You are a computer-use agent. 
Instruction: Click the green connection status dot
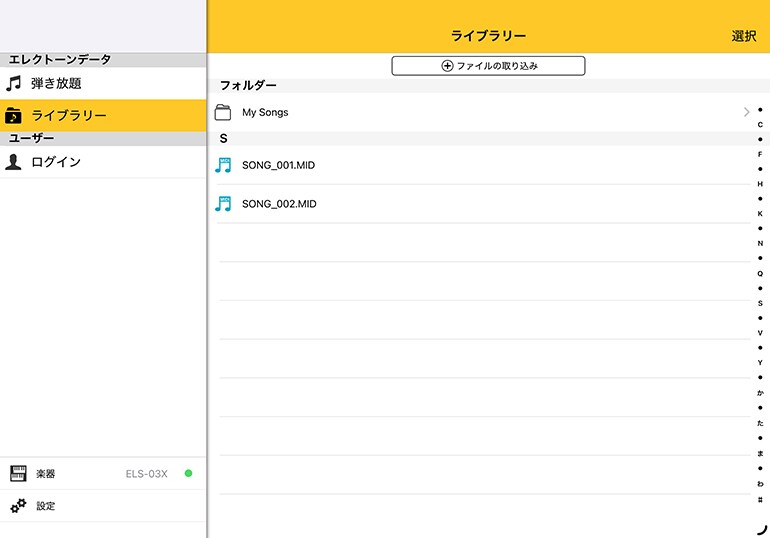pos(188,473)
